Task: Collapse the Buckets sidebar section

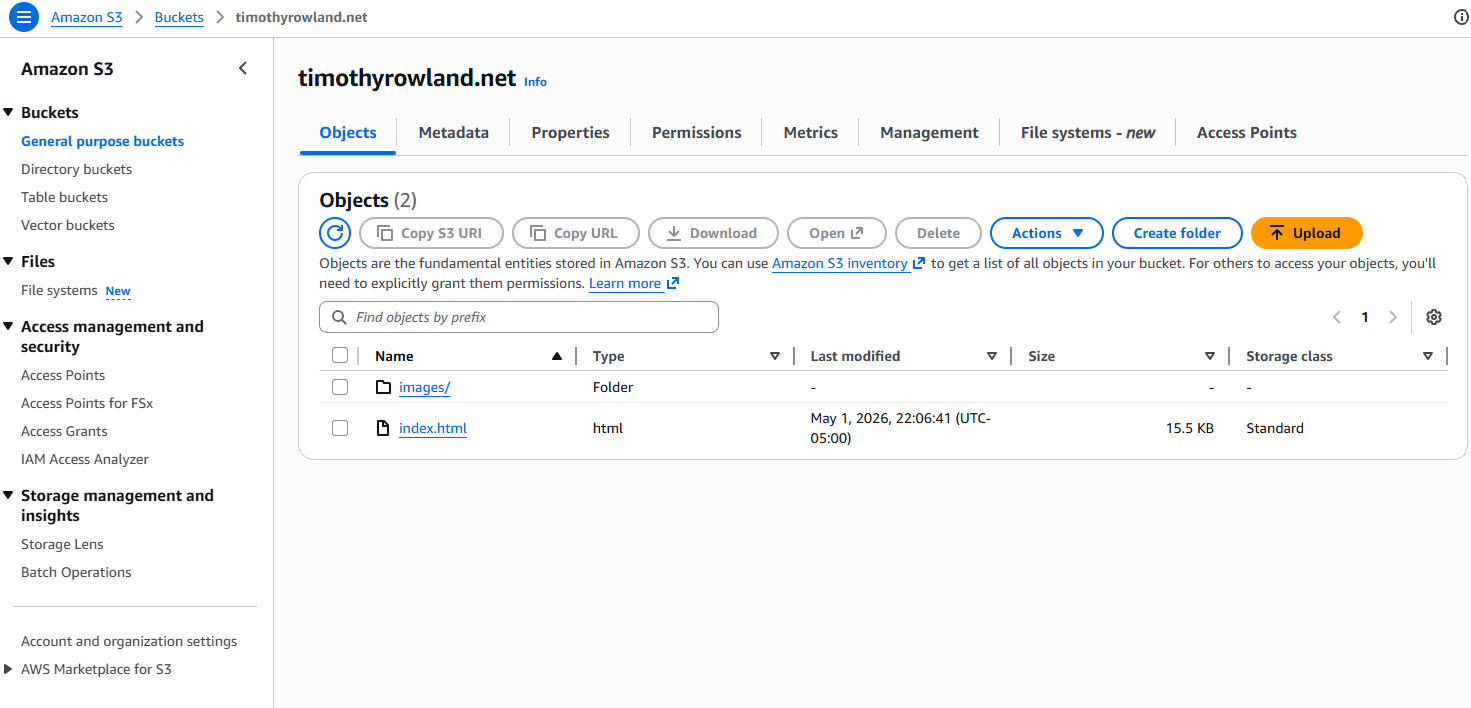Action: 9,113
